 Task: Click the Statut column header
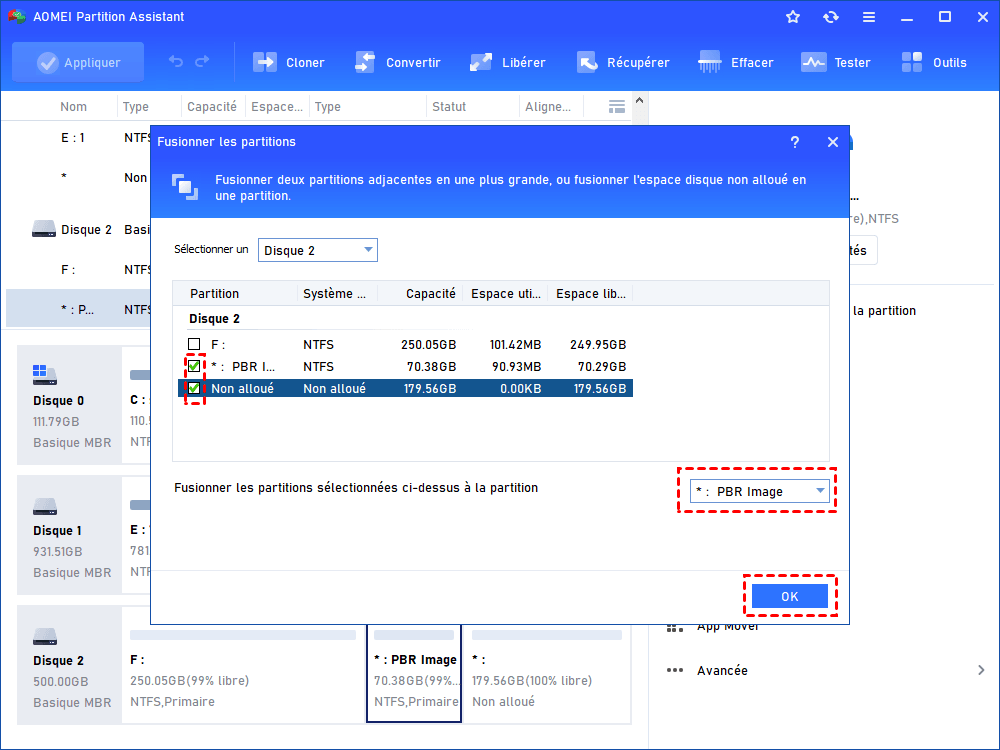click(x=449, y=107)
